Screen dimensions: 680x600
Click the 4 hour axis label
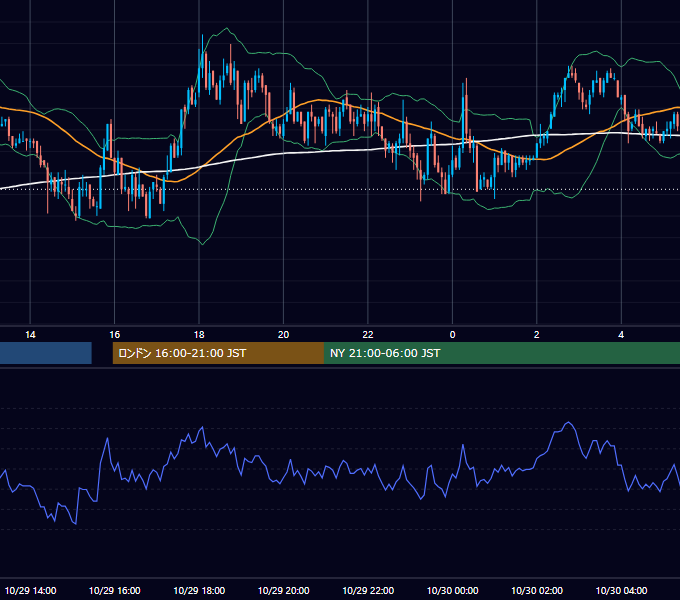(x=621, y=335)
